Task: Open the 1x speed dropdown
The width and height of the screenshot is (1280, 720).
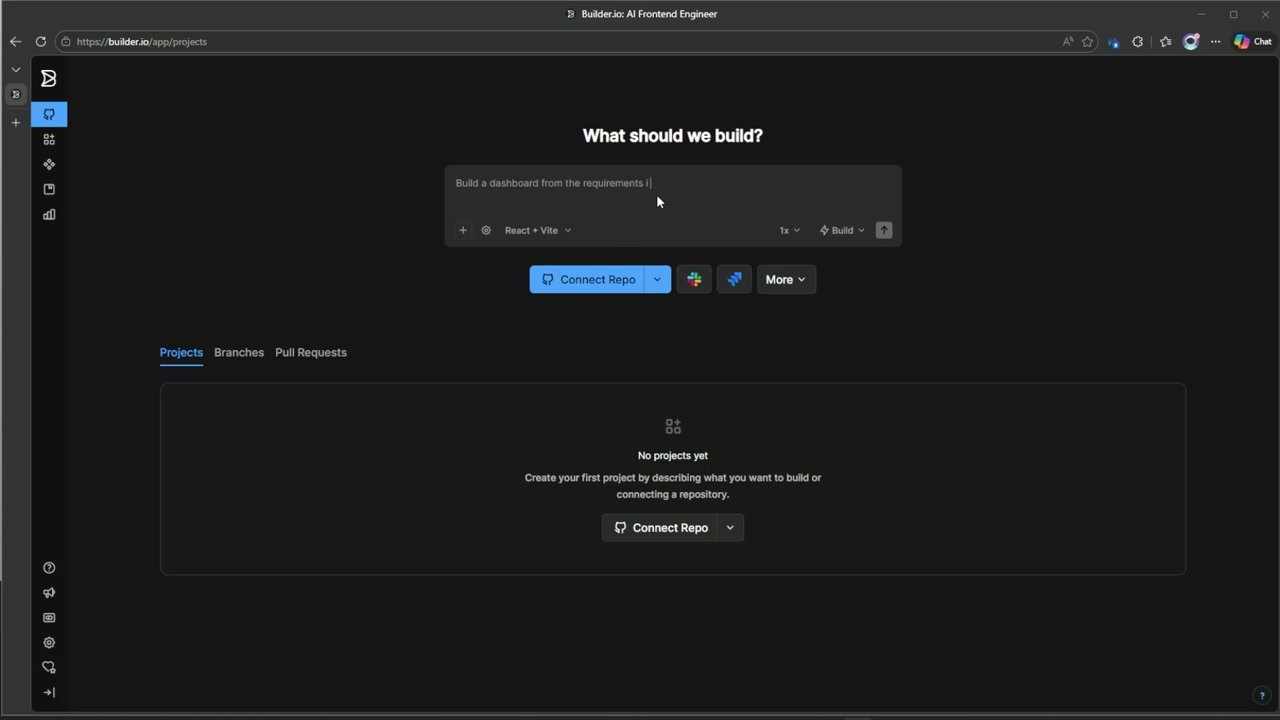Action: pos(789,230)
